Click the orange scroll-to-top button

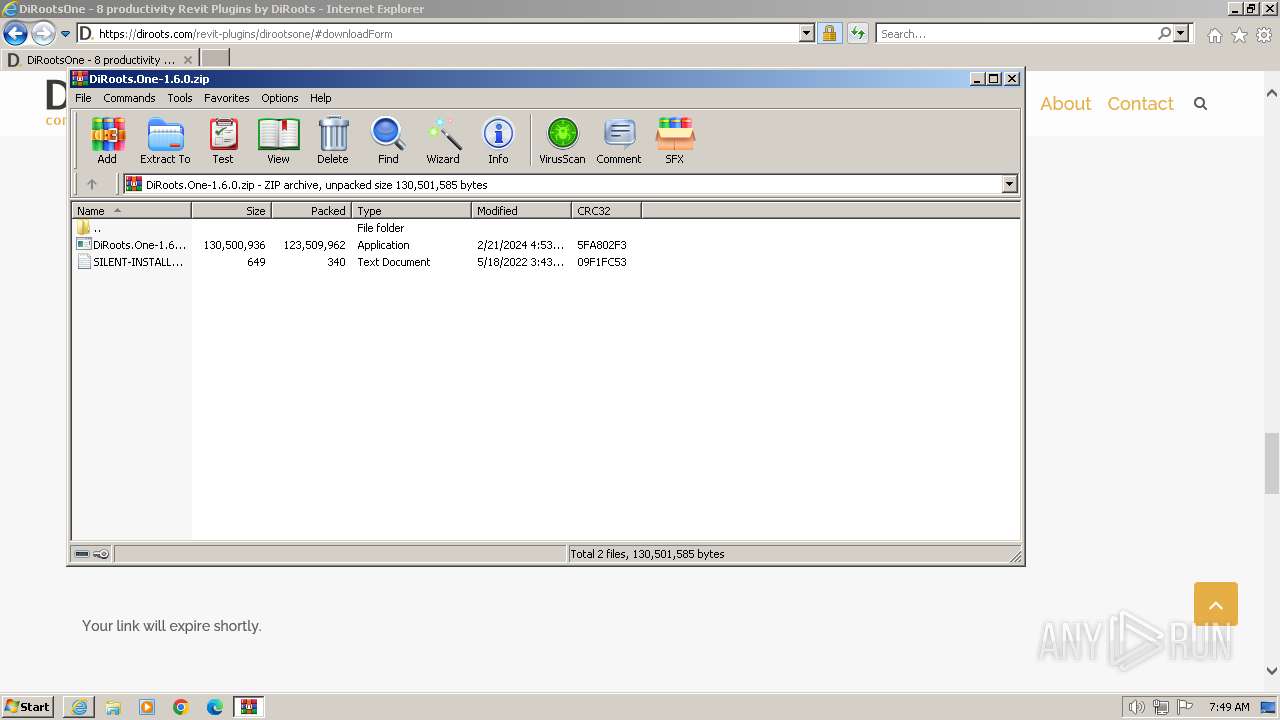point(1216,604)
